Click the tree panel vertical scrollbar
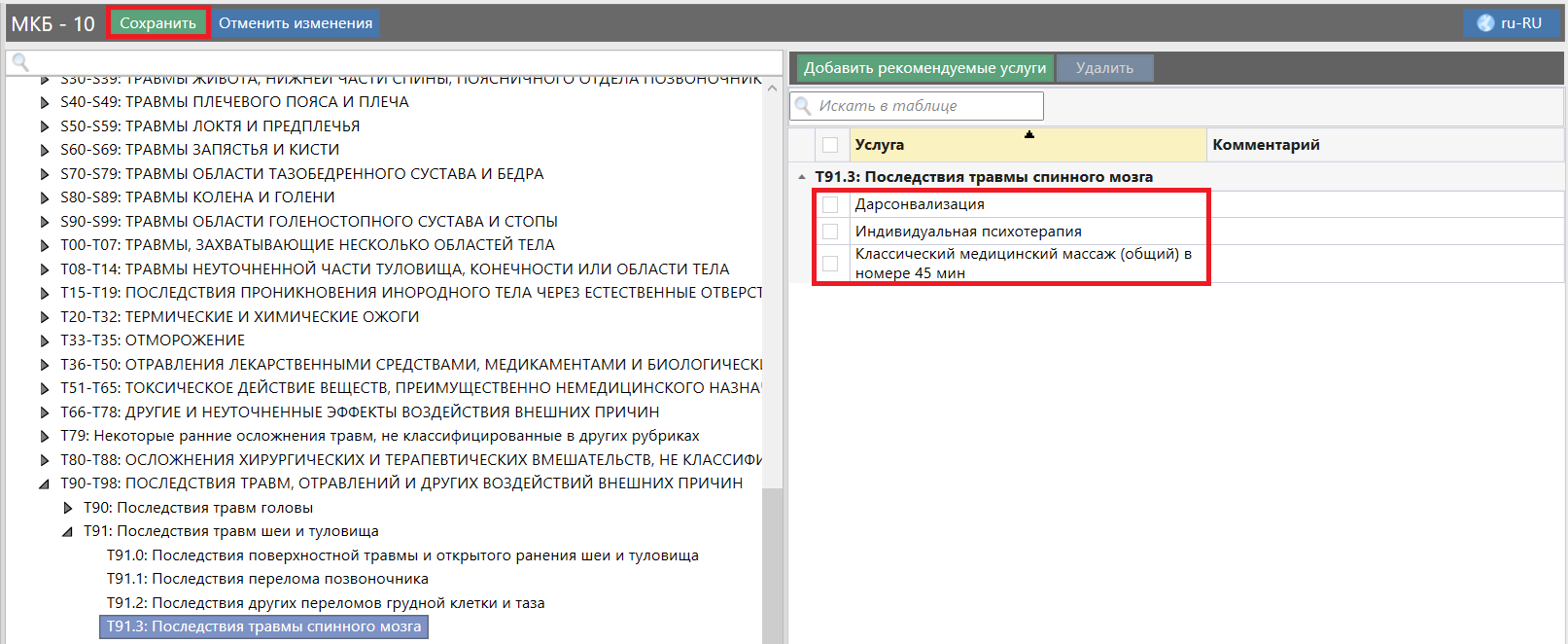This screenshot has height=644, width=1568. pyautogui.click(x=772, y=564)
